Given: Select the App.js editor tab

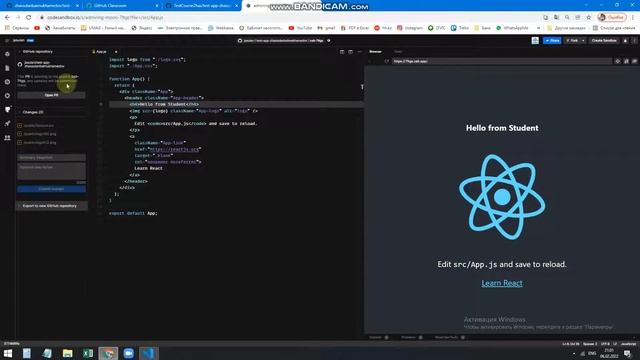Looking at the screenshot, I should pyautogui.click(x=100, y=52).
